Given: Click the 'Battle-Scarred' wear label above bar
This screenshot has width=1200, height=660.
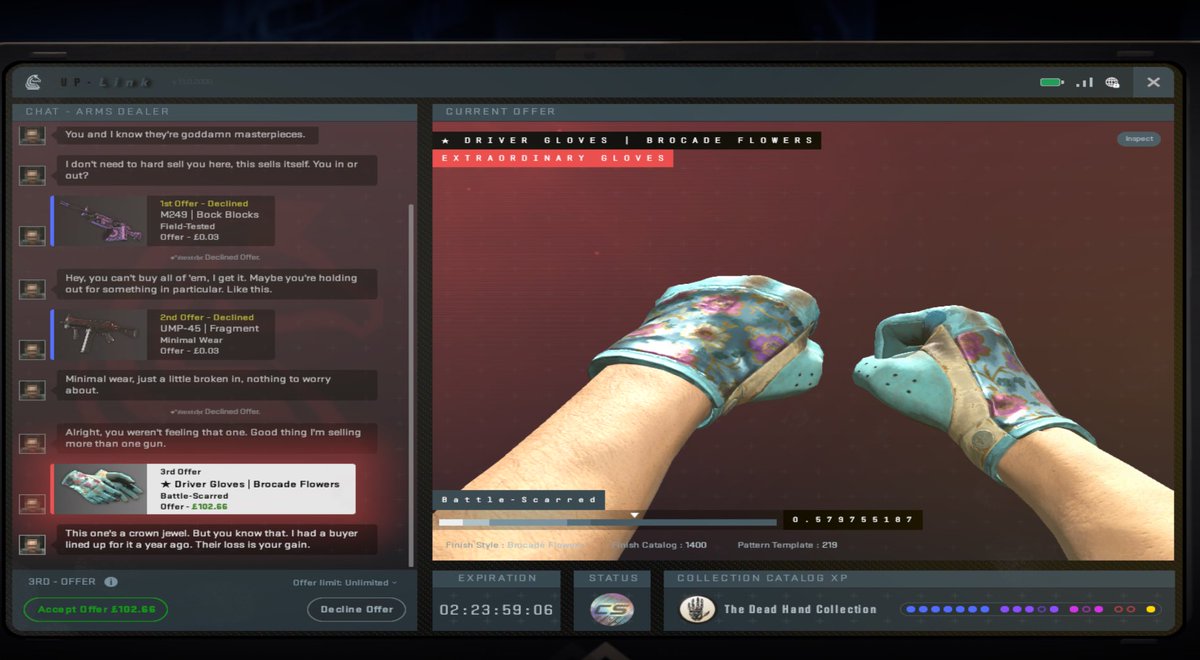Looking at the screenshot, I should (x=518, y=499).
